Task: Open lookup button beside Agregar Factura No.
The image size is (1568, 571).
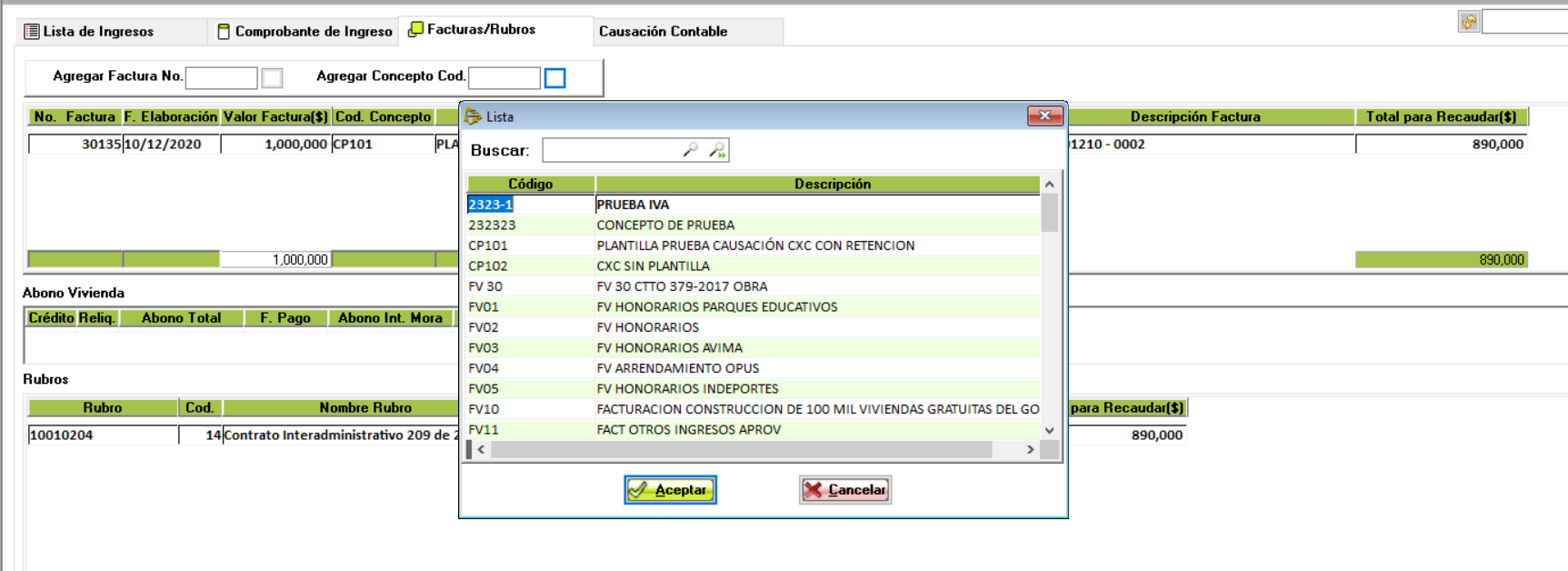Action: point(272,78)
